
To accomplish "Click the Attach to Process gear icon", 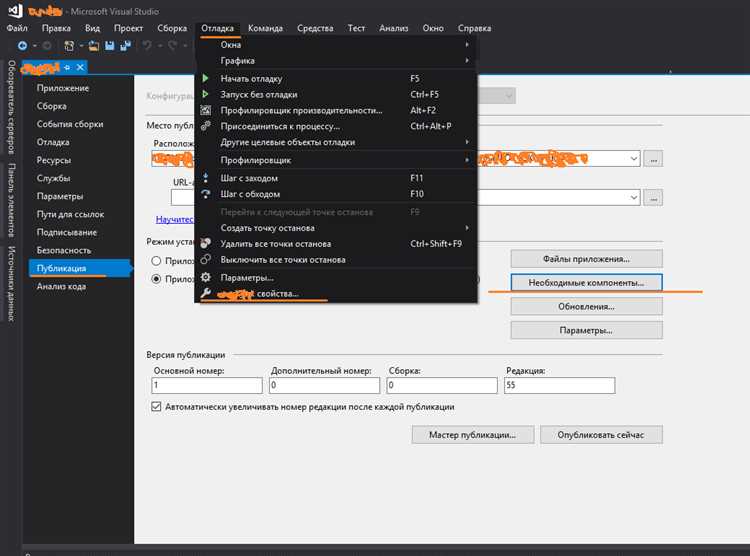I will (205, 126).
